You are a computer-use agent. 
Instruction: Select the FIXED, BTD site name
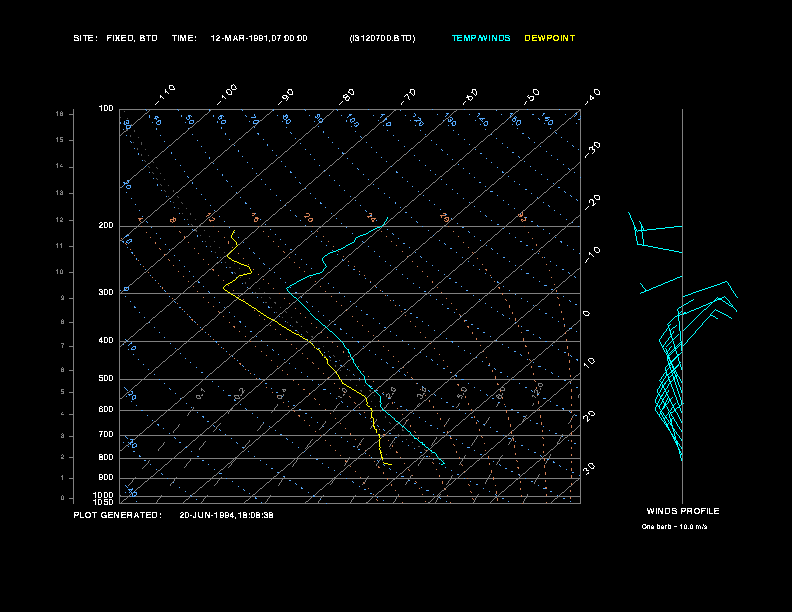click(x=132, y=38)
